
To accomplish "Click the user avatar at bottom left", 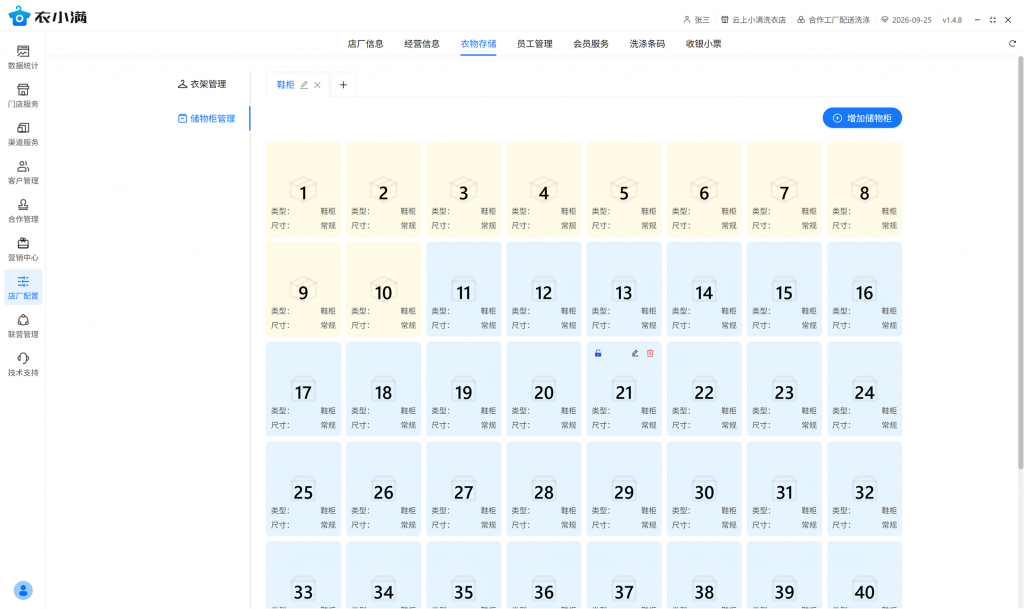I will pos(23,590).
